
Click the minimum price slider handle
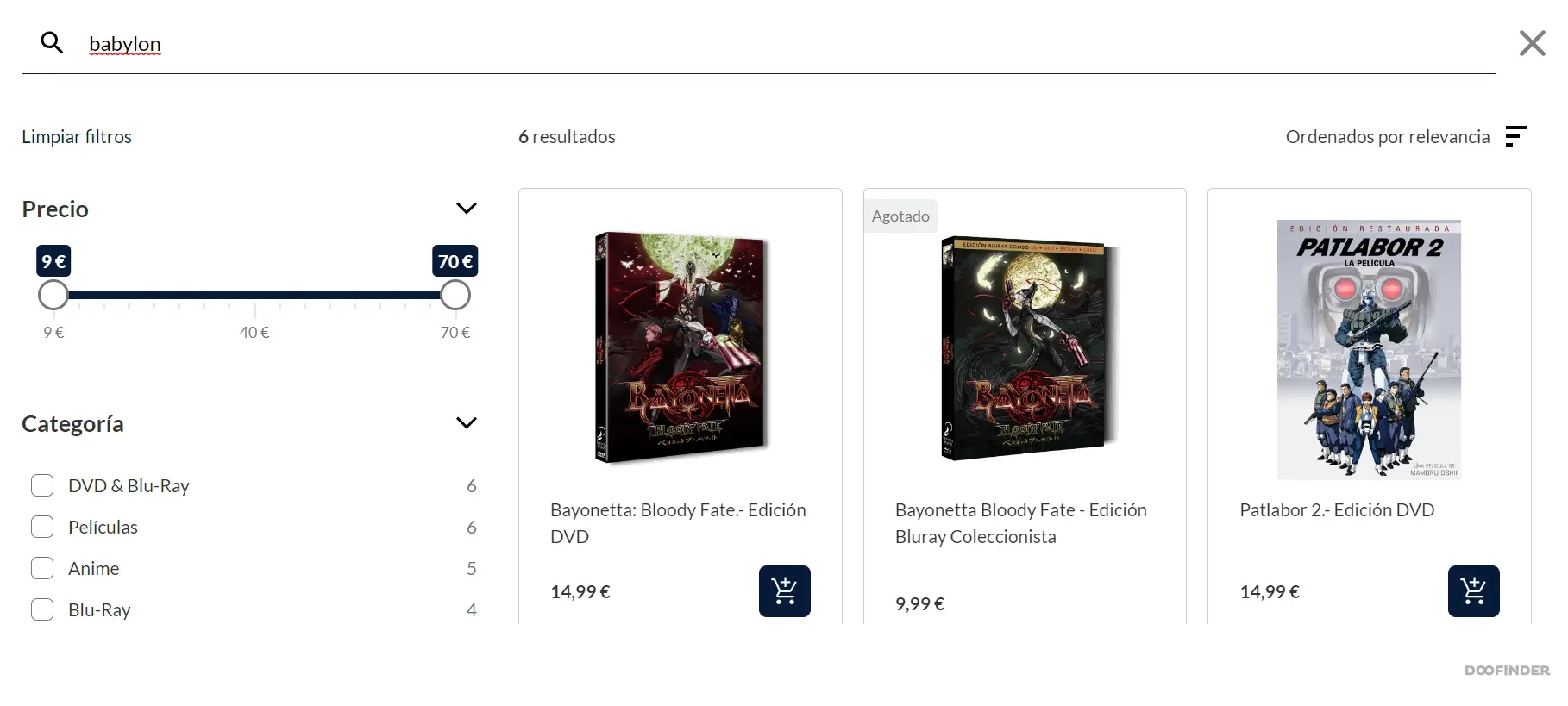[53, 295]
